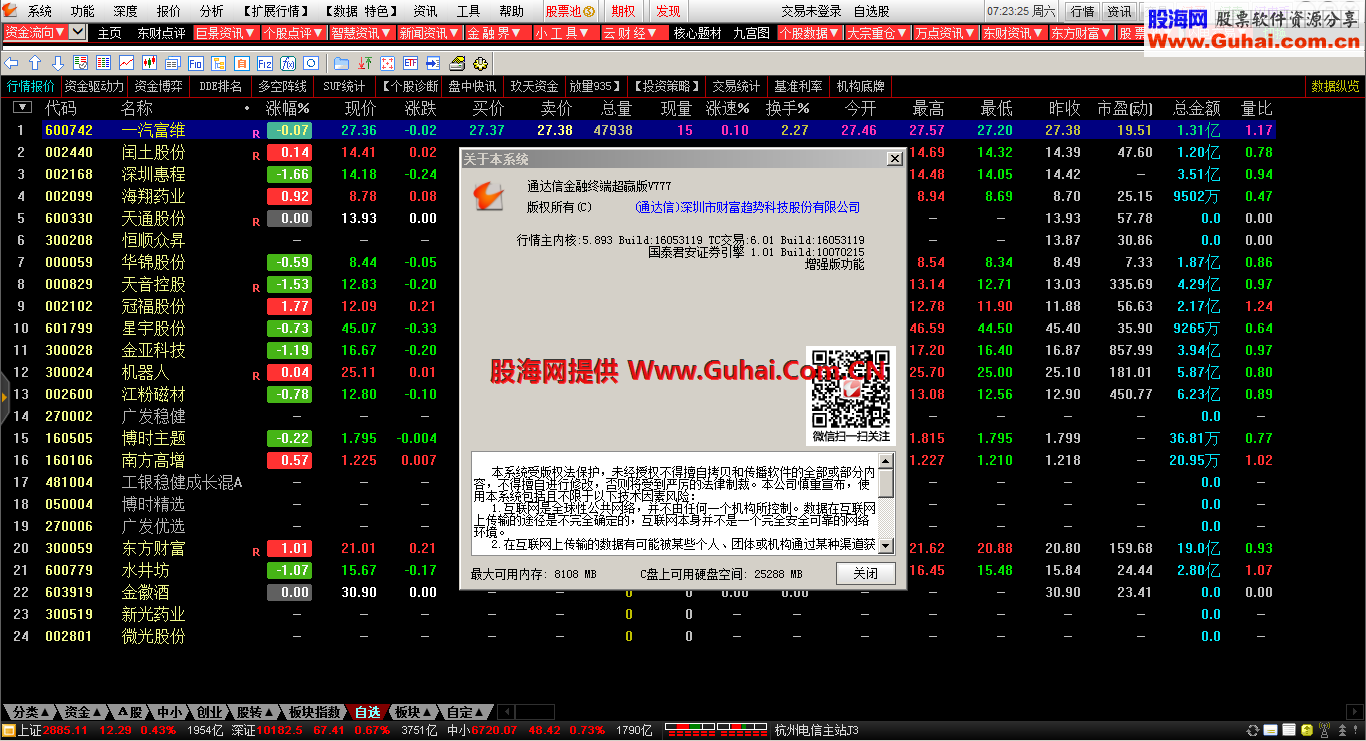
Task: Click the 通达信 logo in top-left corner
Action: pos(11,11)
